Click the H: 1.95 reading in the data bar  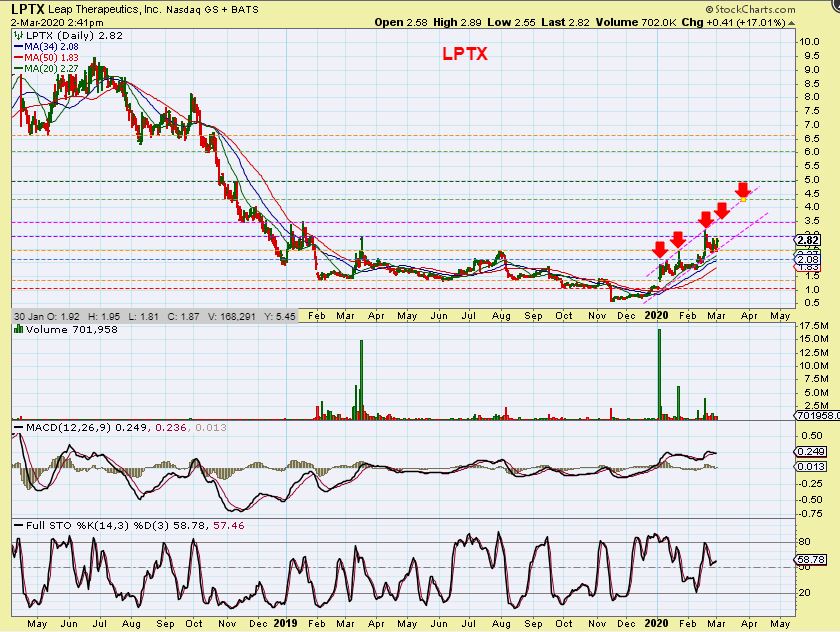(104, 317)
